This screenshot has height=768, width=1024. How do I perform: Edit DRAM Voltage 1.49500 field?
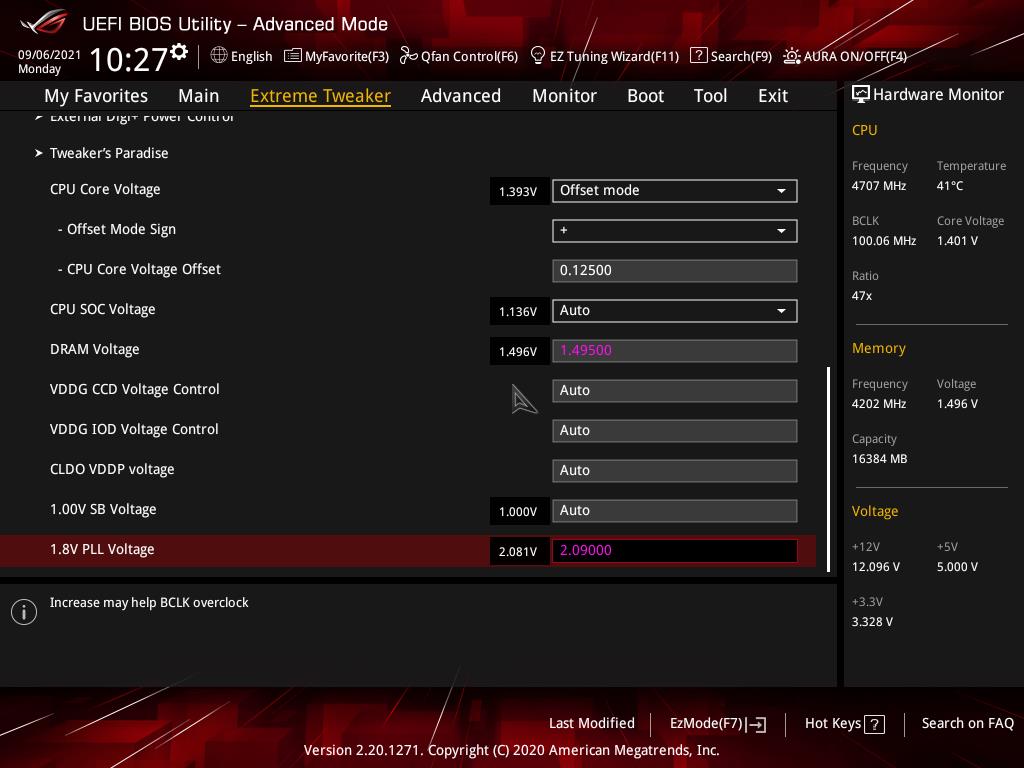coord(675,351)
